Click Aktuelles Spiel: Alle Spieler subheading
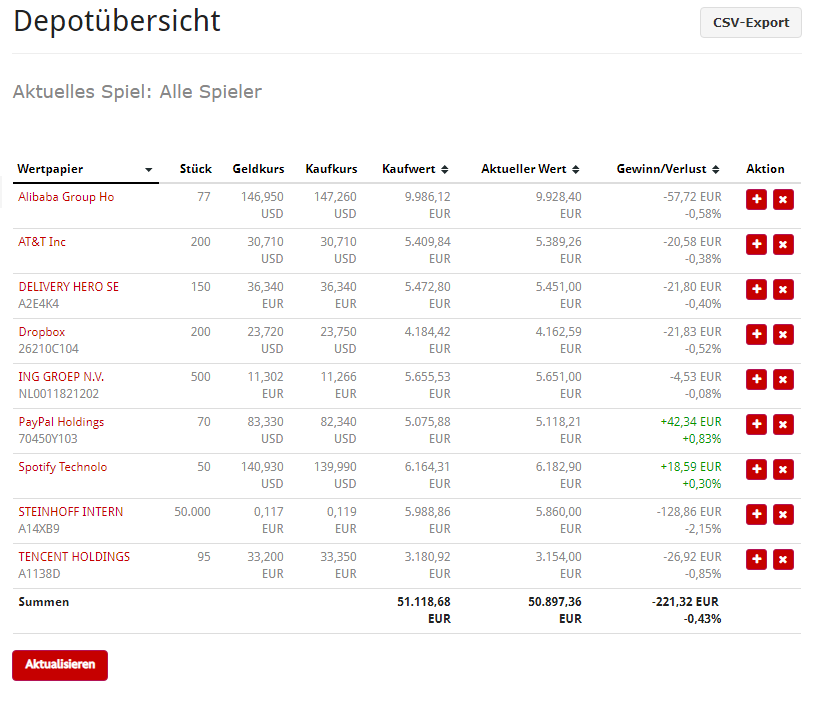 137,92
